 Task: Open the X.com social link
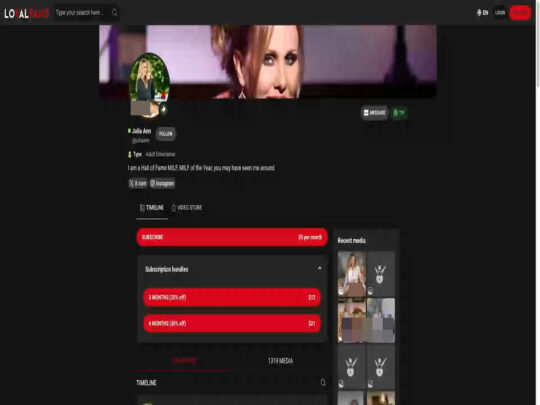tap(138, 183)
